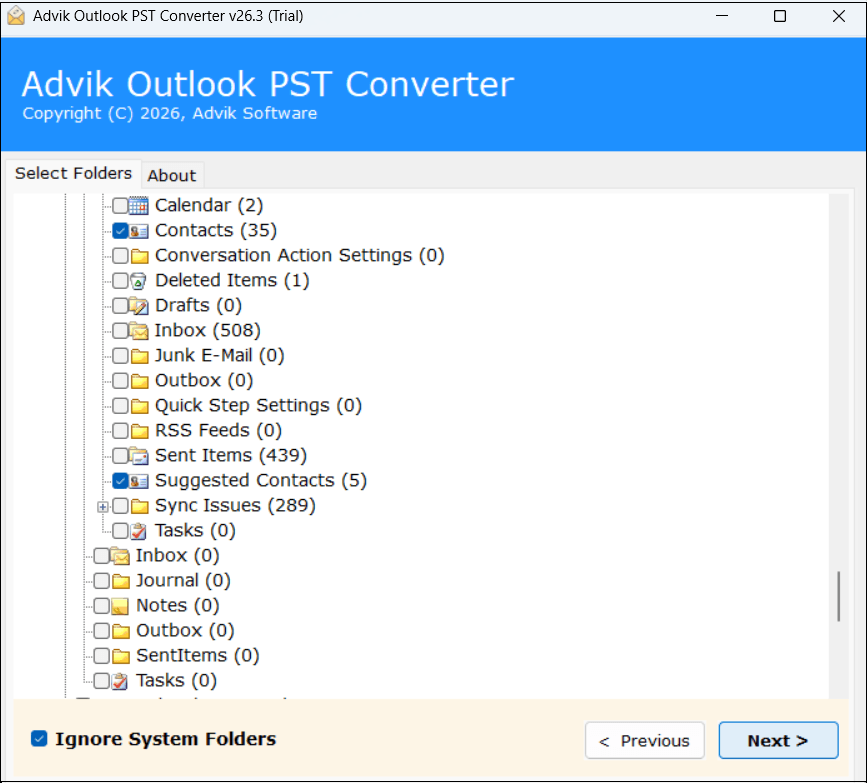Check the Calendar (2) checkbox
Screen dimensions: 867x783
coord(120,206)
